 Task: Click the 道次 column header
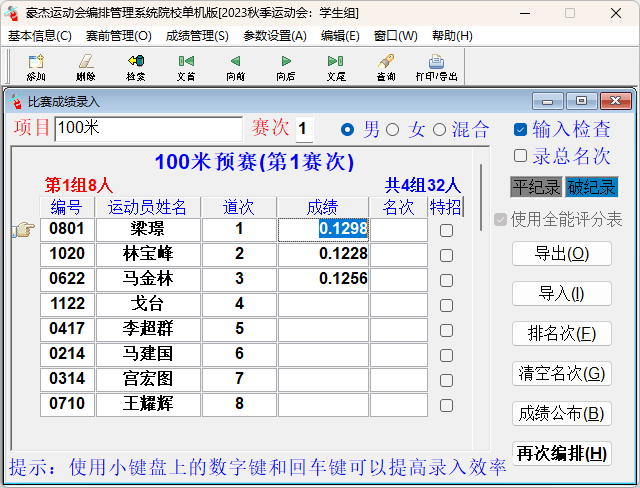(239, 207)
